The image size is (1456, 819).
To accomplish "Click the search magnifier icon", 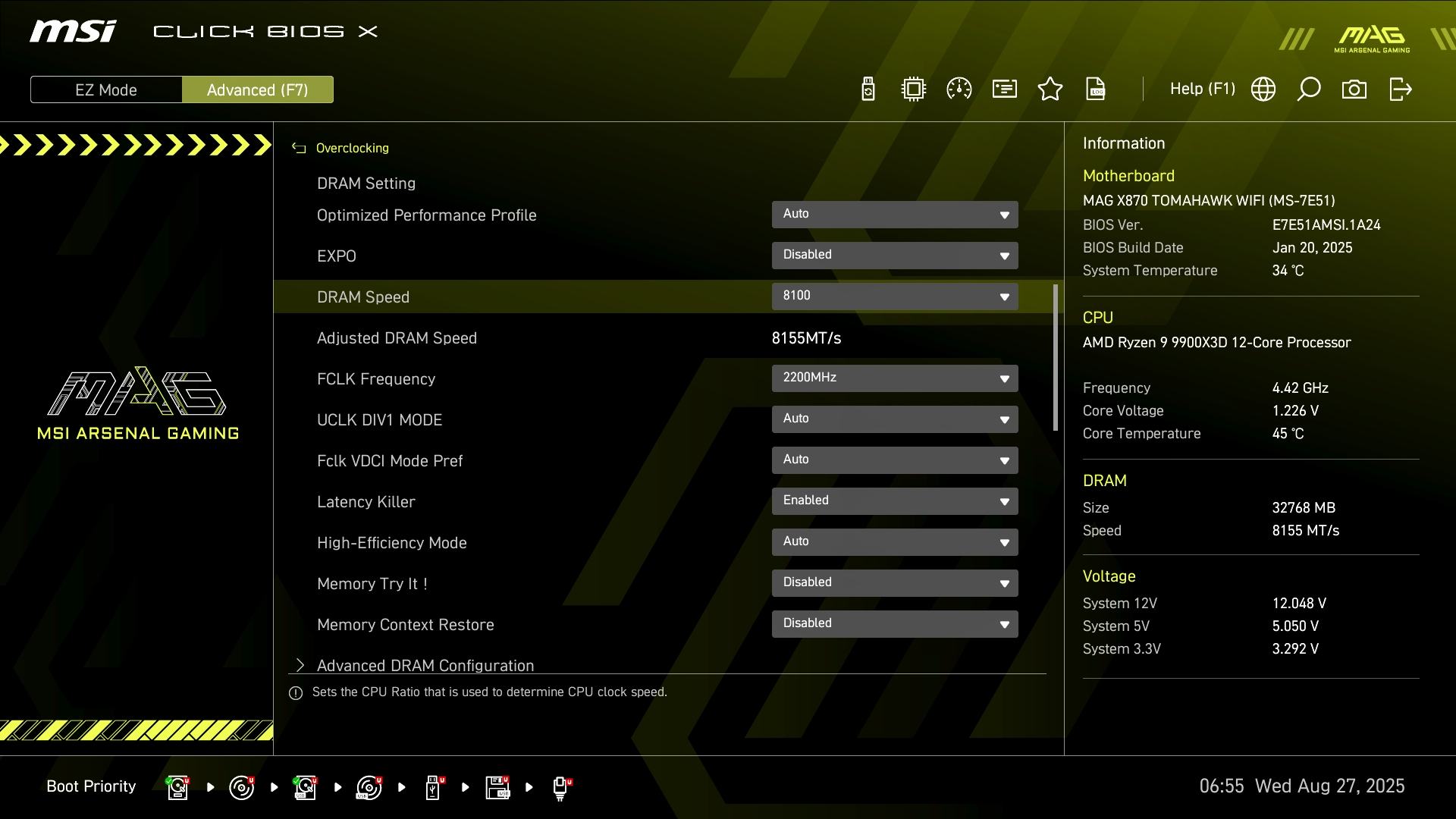I will pyautogui.click(x=1309, y=89).
